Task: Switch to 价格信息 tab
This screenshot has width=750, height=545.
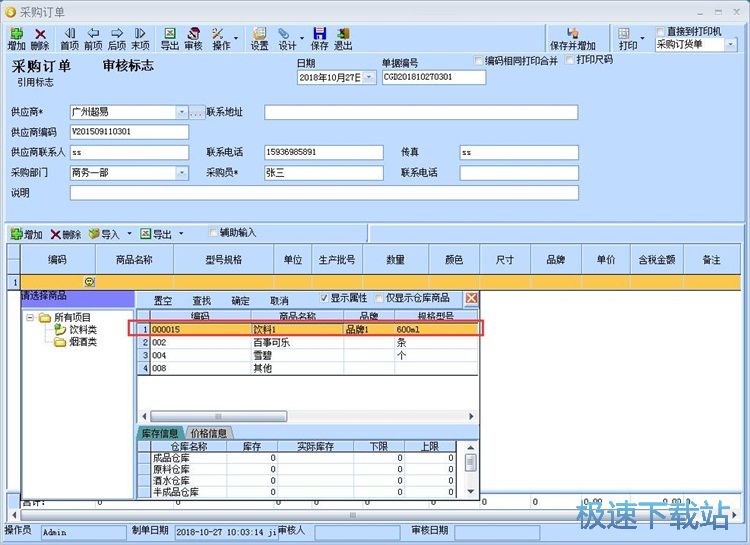Action: coord(209,433)
